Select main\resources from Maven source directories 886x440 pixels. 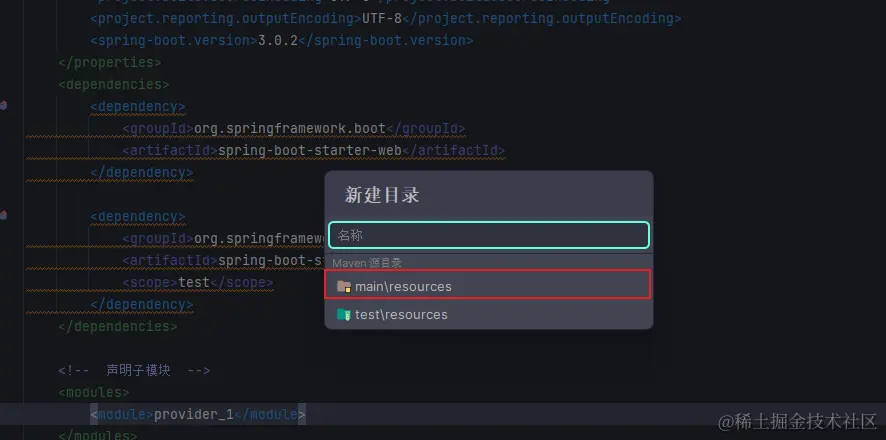488,286
